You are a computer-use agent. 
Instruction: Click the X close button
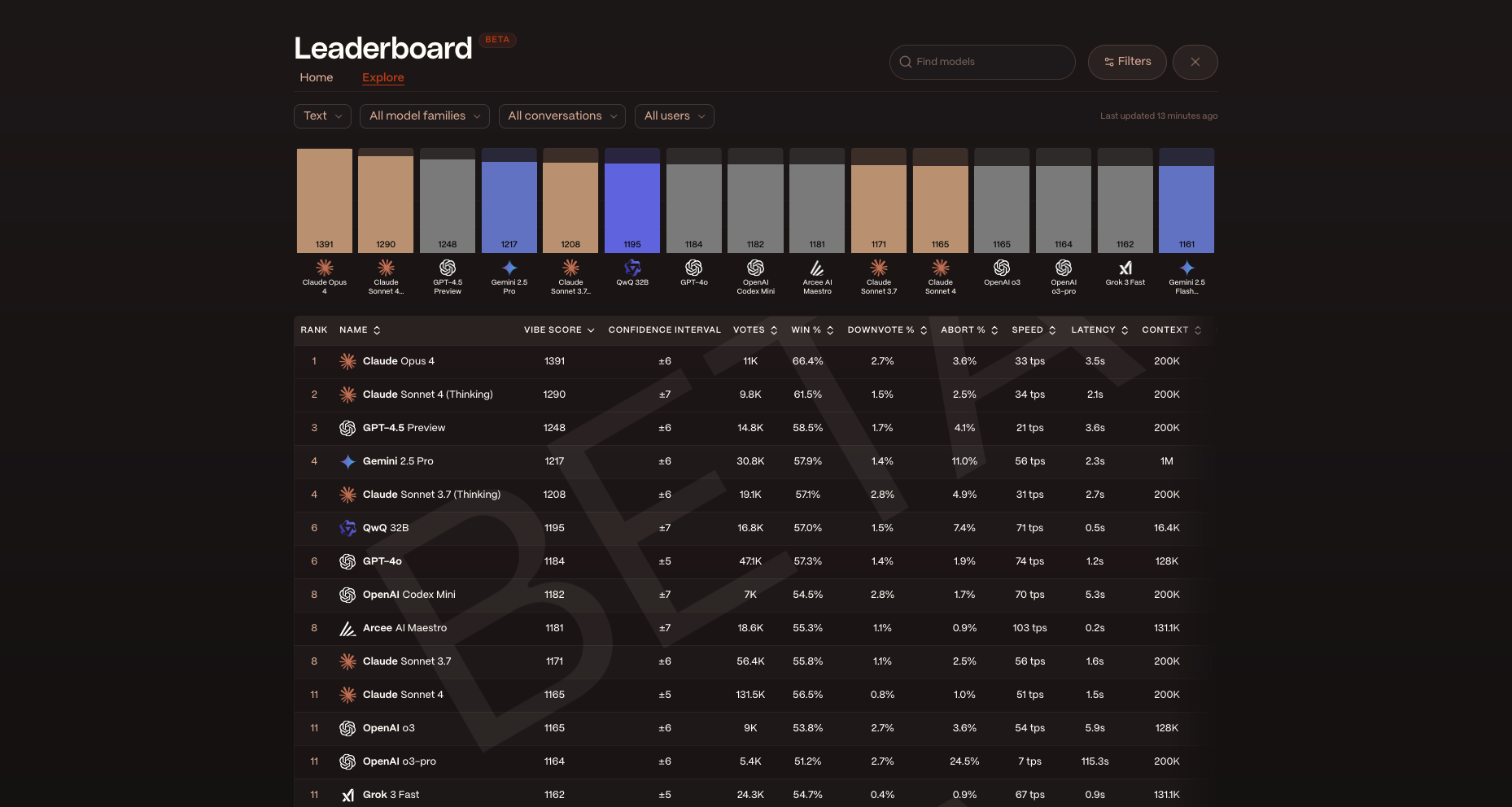[1195, 62]
